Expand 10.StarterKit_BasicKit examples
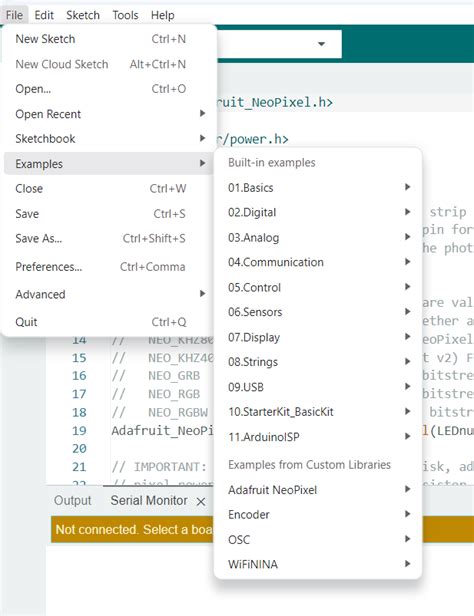The image size is (474, 616). [318, 412]
